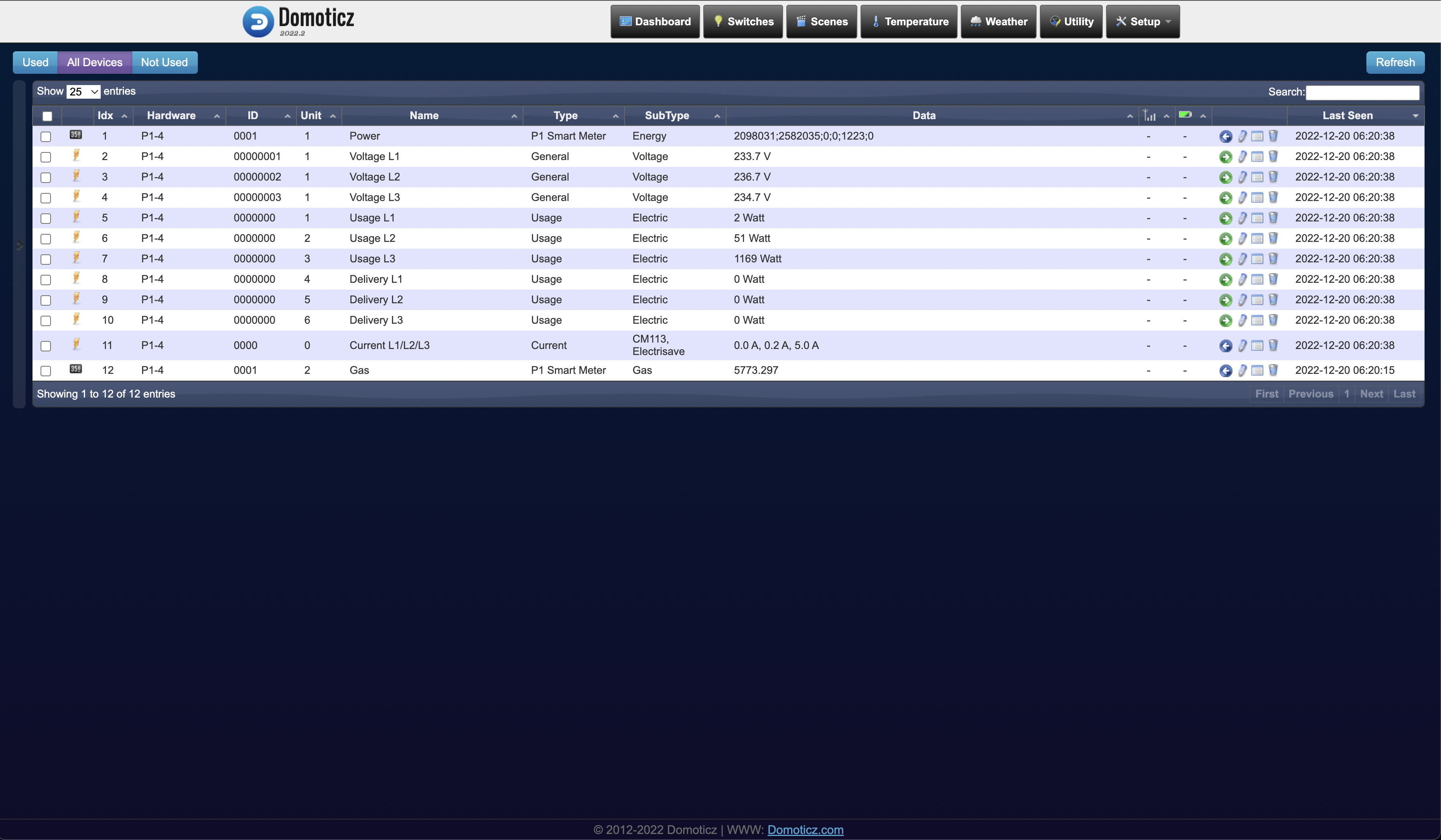Open the Setup dropdown menu
The image size is (1441, 840).
(1142, 22)
